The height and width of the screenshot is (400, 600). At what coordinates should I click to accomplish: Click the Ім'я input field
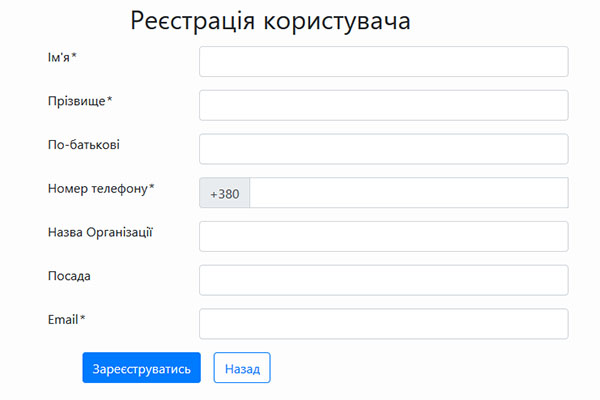click(x=383, y=62)
